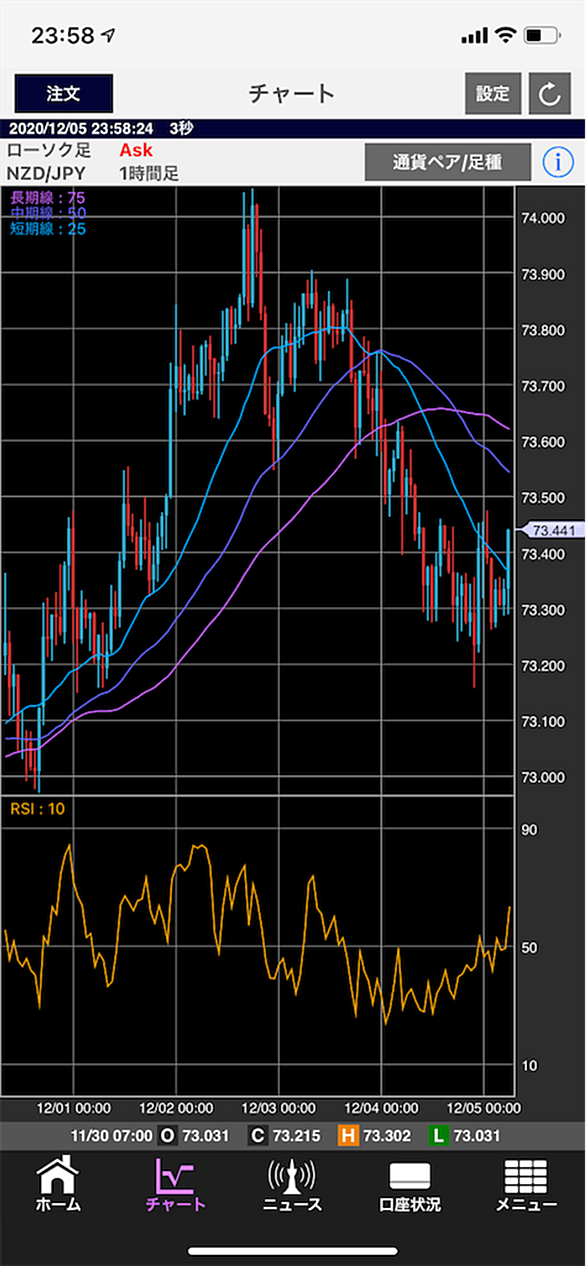586x1266 pixels.
Task: Tap the 73.441 current price marker
Action: (552, 531)
